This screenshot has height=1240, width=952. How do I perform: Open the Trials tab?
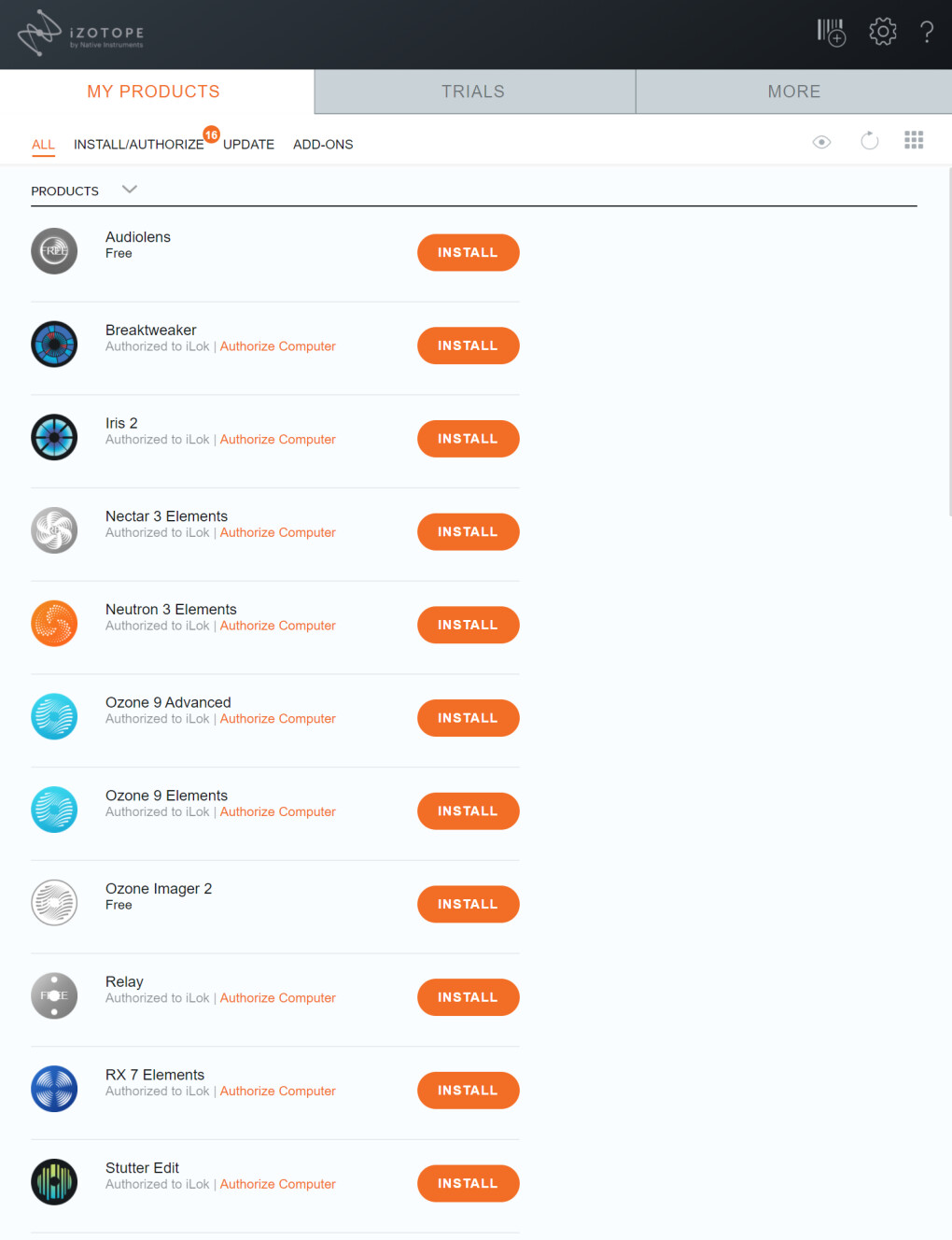coord(474,92)
